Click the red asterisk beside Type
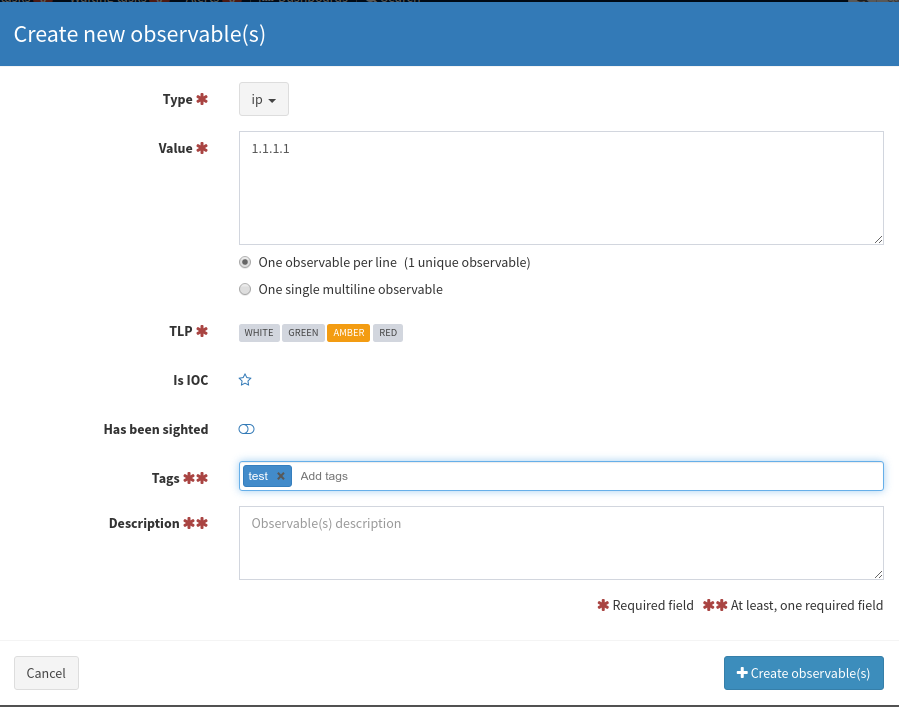This screenshot has height=707, width=899. click(203, 99)
